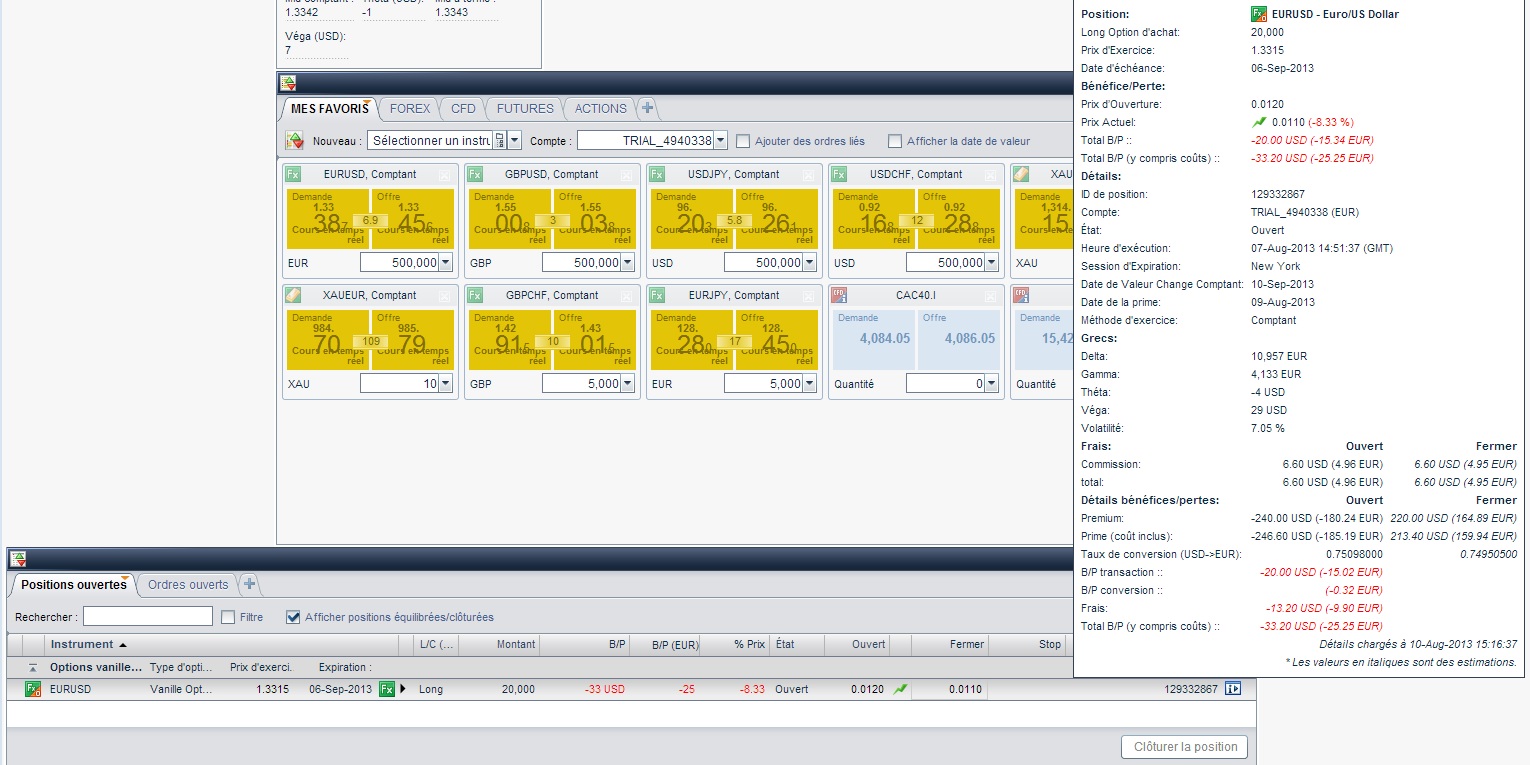Screen dimensions: 1530x765
Task: Click the EURUSD Demande price button
Action: 328,219
